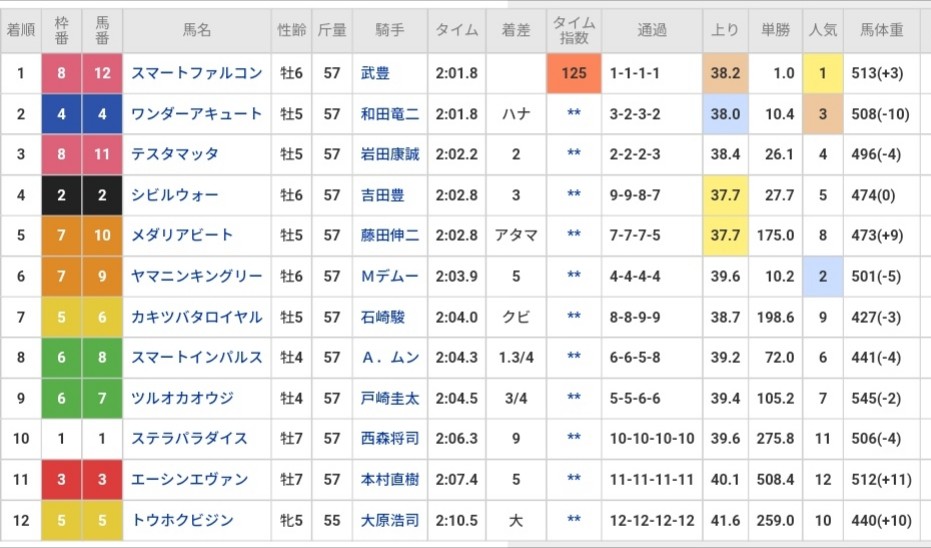The width and height of the screenshot is (931, 548).
Task: Select the 人気 column header
Action: tap(822, 31)
